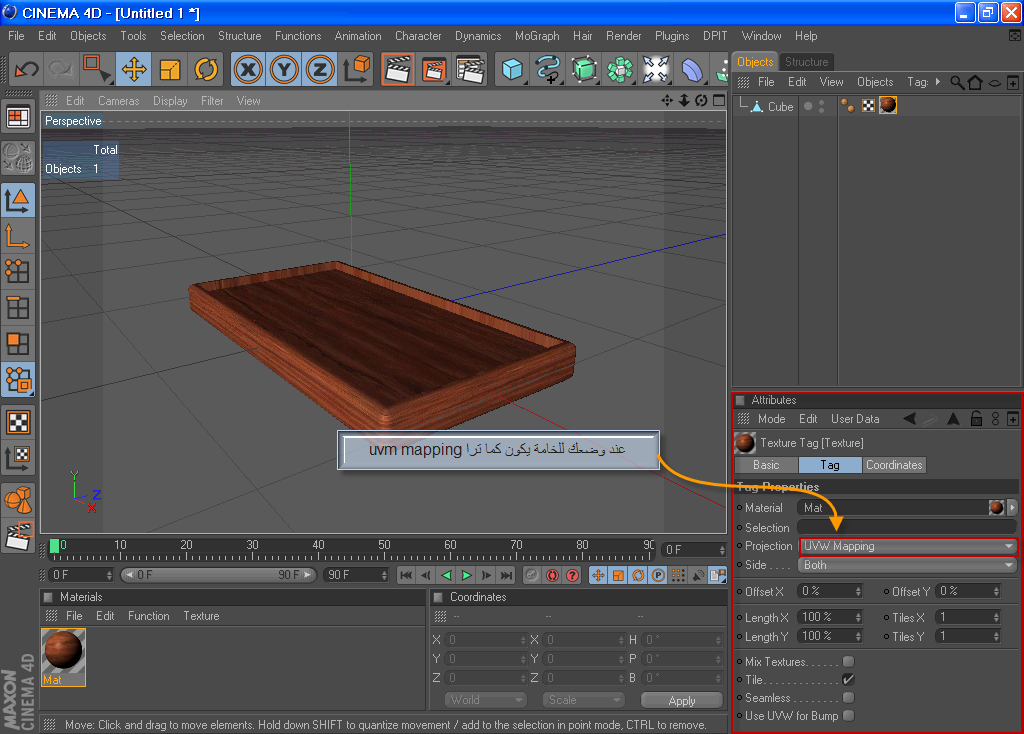Select the Live Selection tool
This screenshot has height=734, width=1024.
(97, 69)
